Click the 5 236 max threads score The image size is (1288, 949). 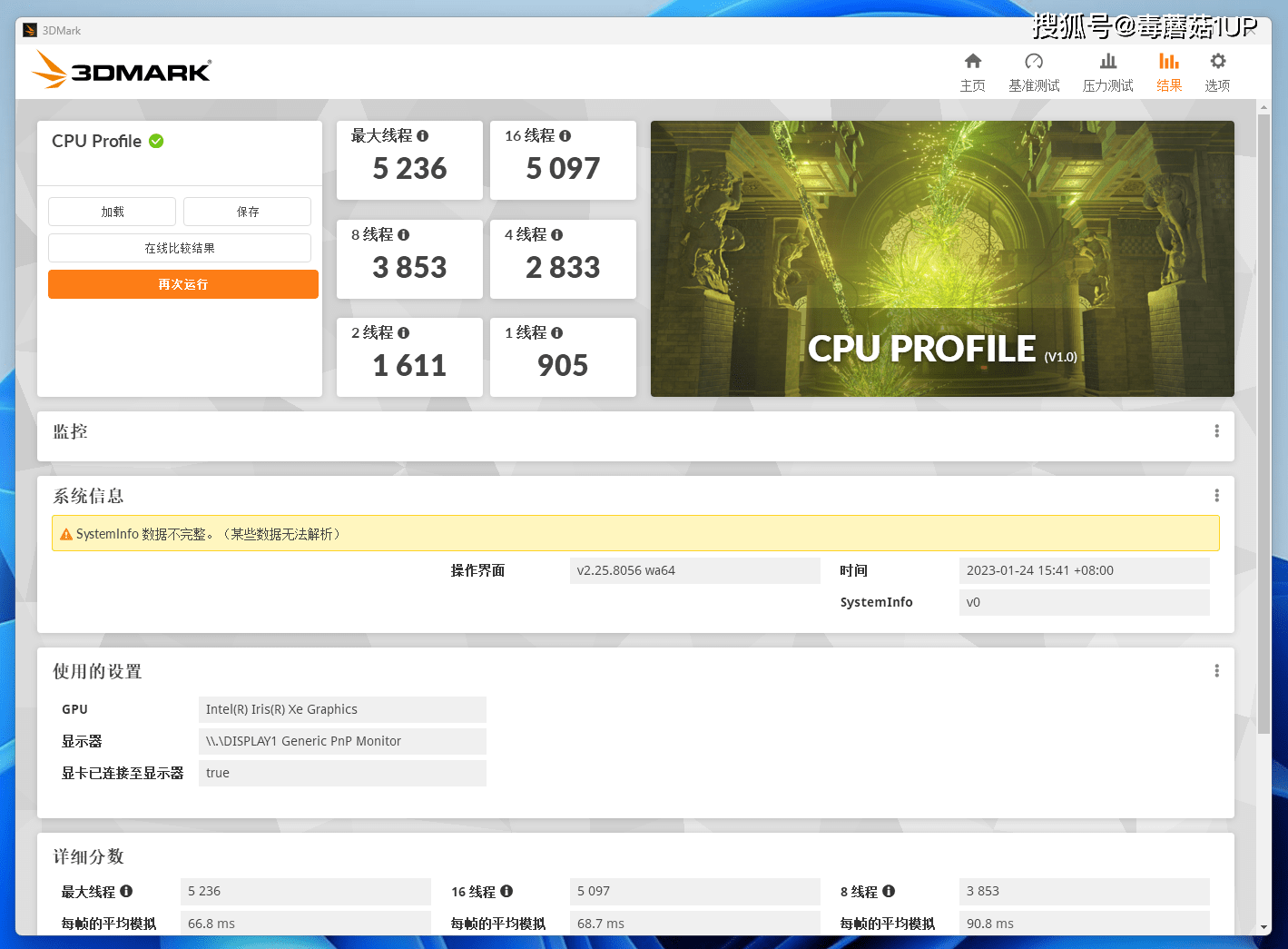click(409, 169)
